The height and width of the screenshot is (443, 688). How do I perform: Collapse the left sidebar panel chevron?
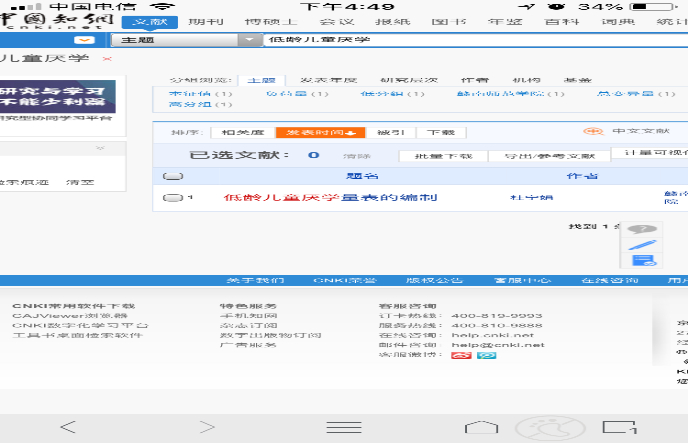click(99, 148)
